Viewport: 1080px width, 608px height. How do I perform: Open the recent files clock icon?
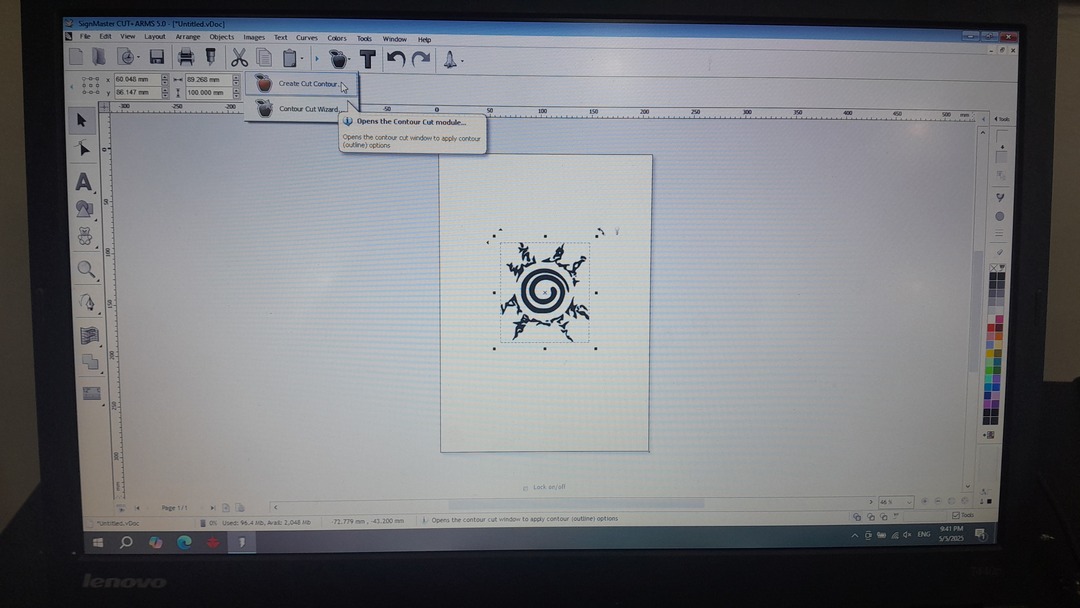(x=125, y=57)
